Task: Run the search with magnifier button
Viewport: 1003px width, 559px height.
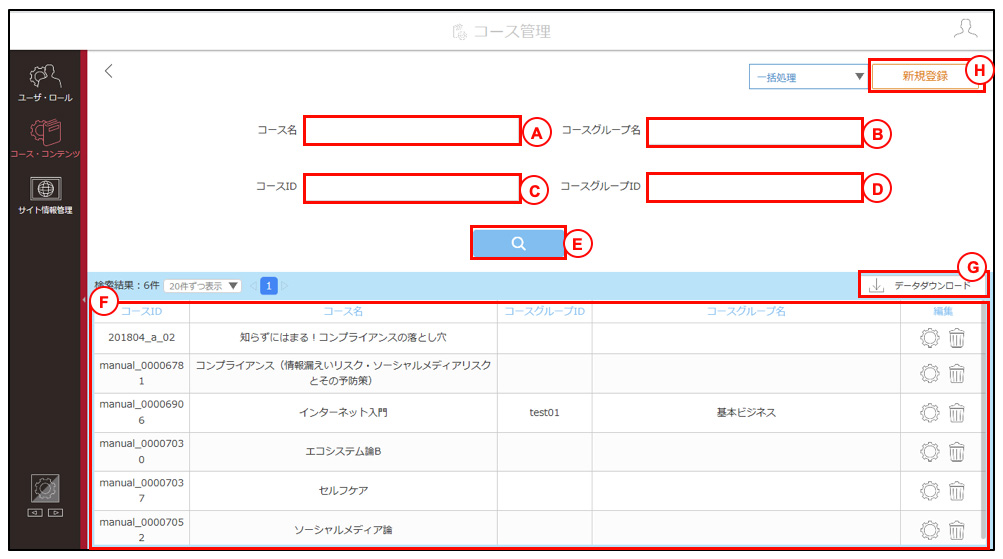Action: coord(518,243)
